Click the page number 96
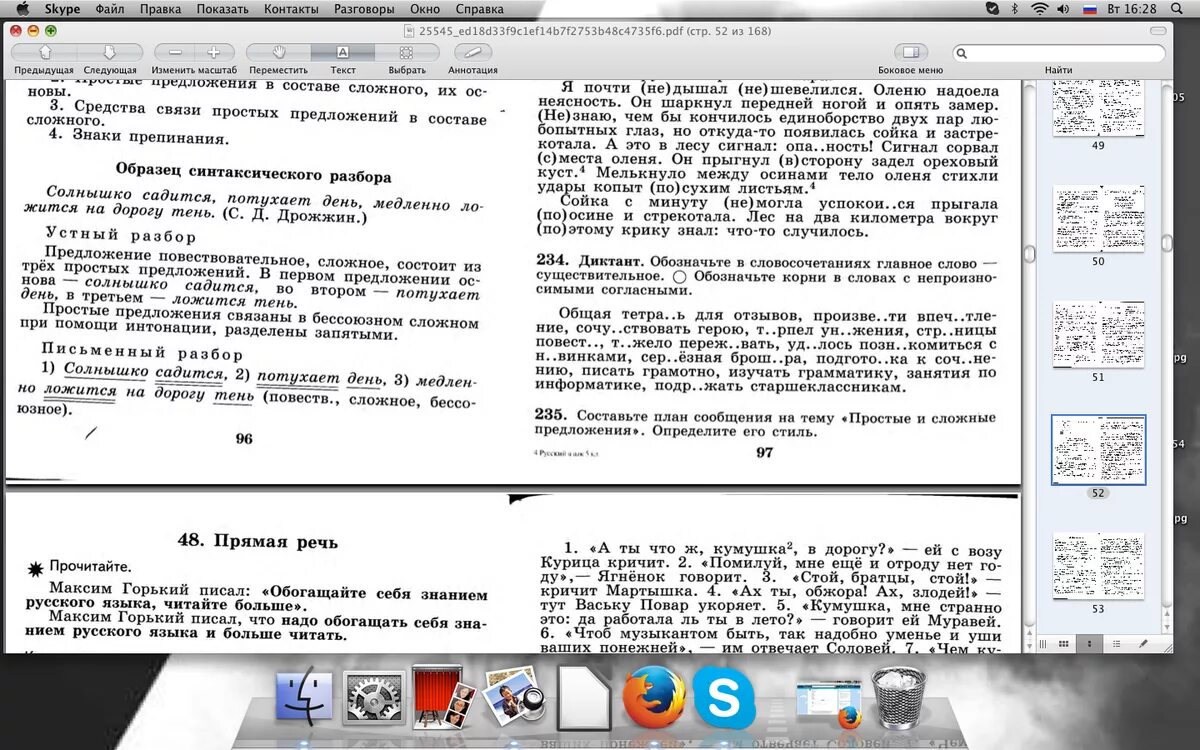The height and width of the screenshot is (750, 1200). 244,439
